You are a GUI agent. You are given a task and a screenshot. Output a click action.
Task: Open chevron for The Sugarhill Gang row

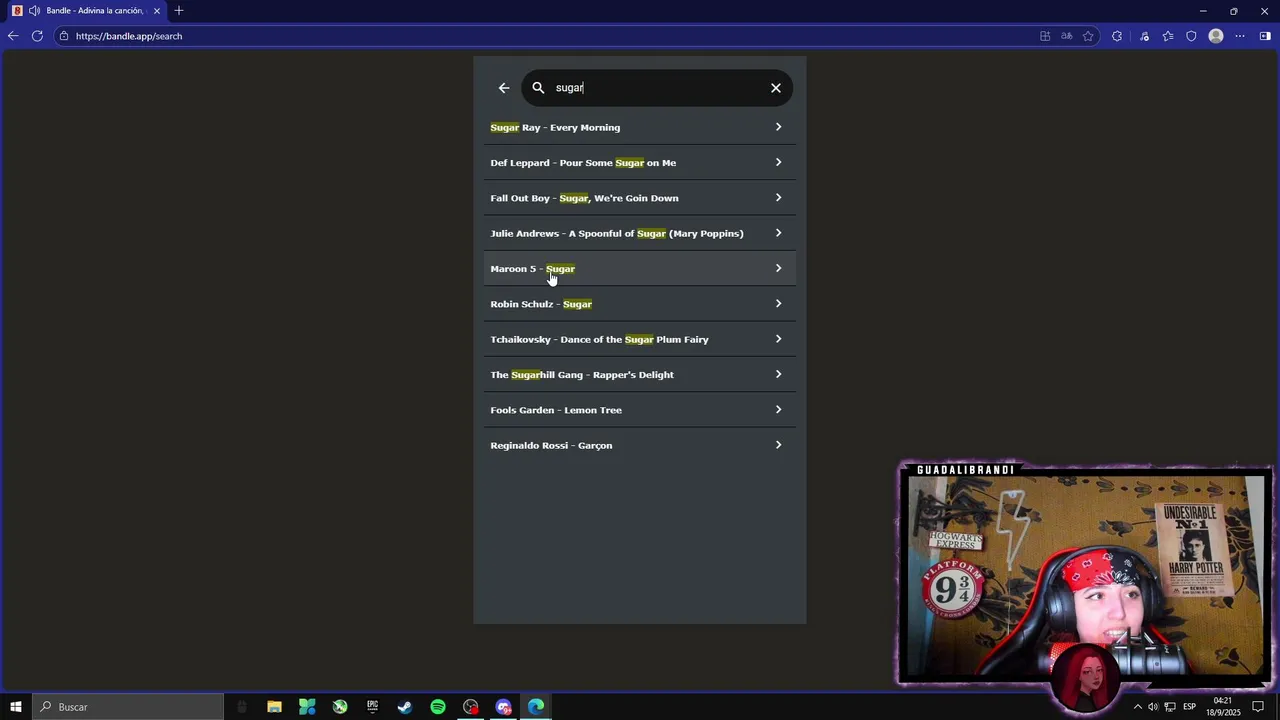click(x=778, y=374)
